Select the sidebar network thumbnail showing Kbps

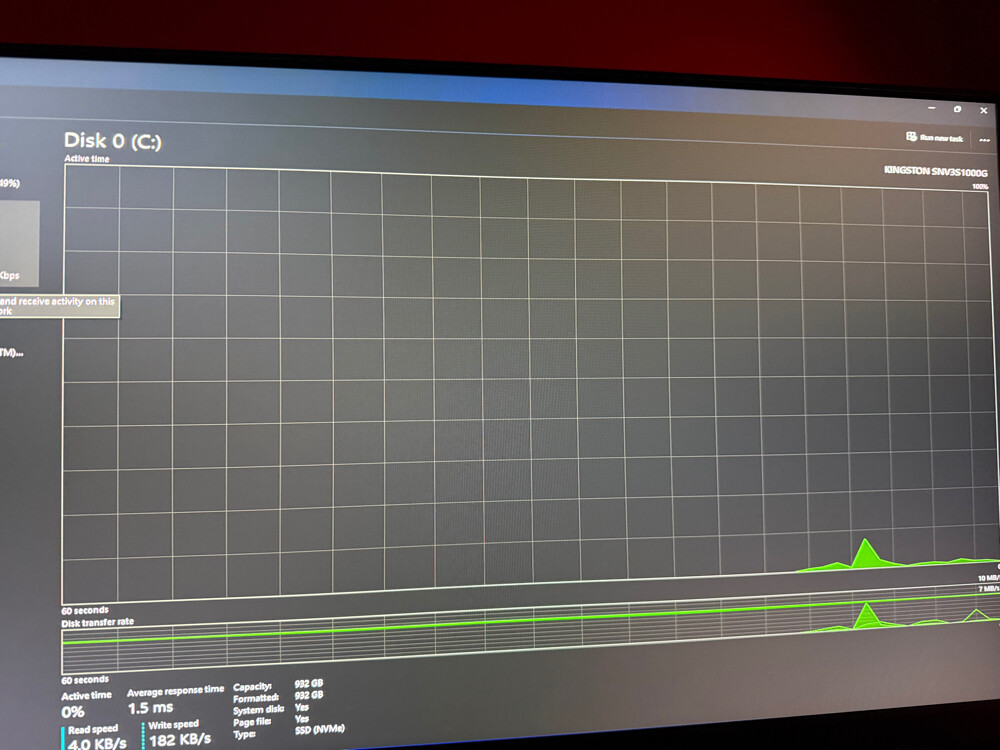point(19,243)
